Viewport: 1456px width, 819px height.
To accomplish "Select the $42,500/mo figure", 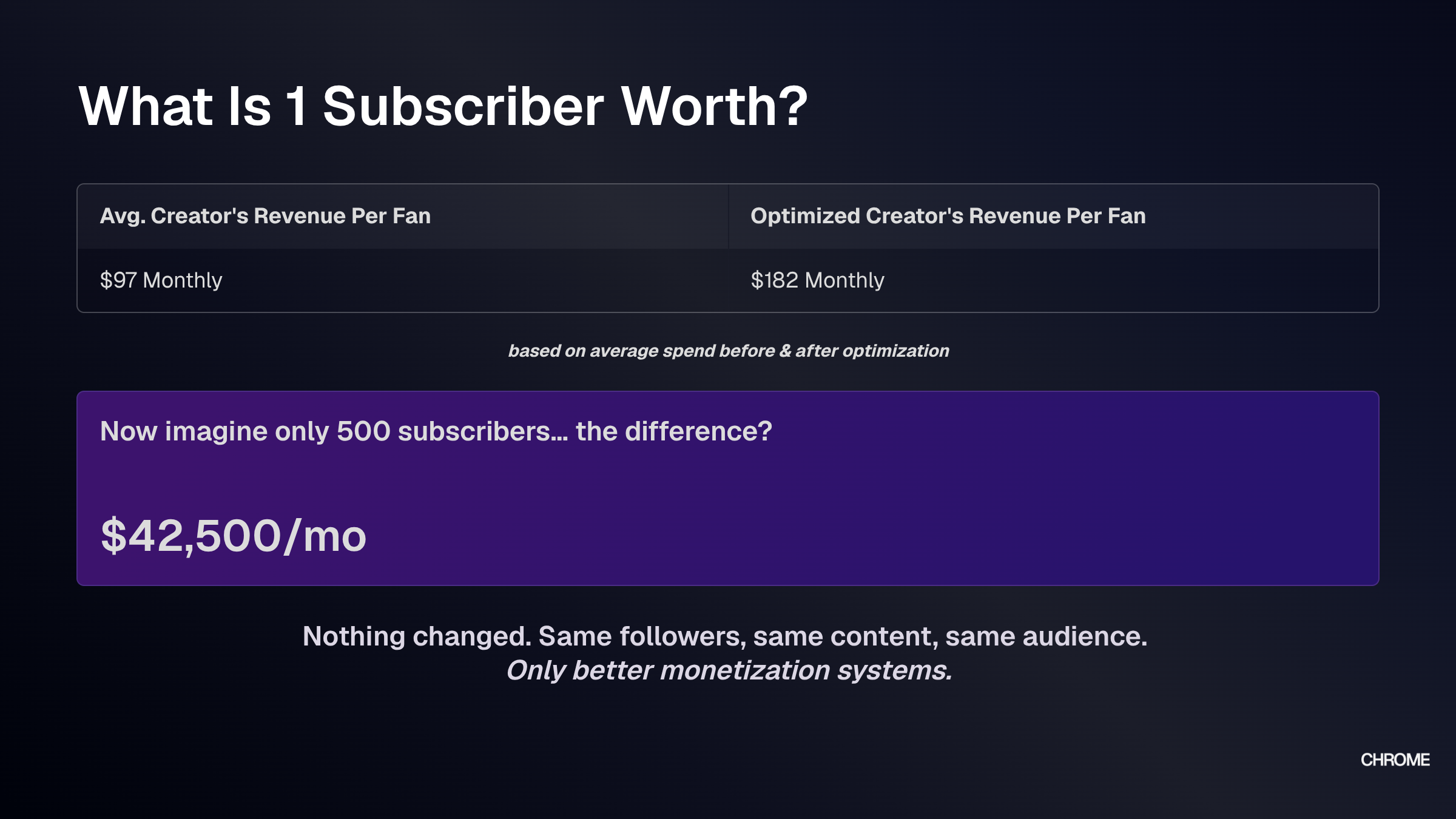I will [x=234, y=536].
